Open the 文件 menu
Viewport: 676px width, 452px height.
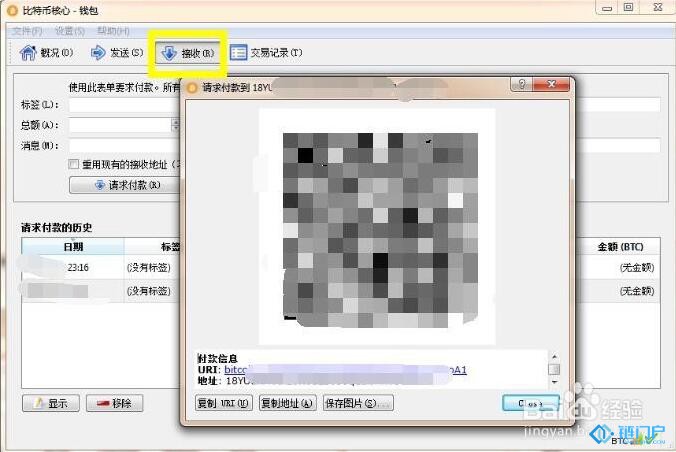tap(27, 31)
